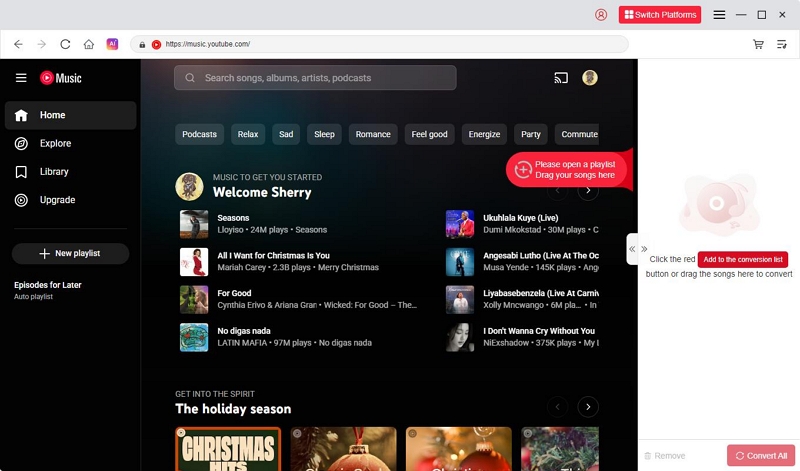
Task: Play the Seasons song thumbnail
Action: (x=194, y=224)
